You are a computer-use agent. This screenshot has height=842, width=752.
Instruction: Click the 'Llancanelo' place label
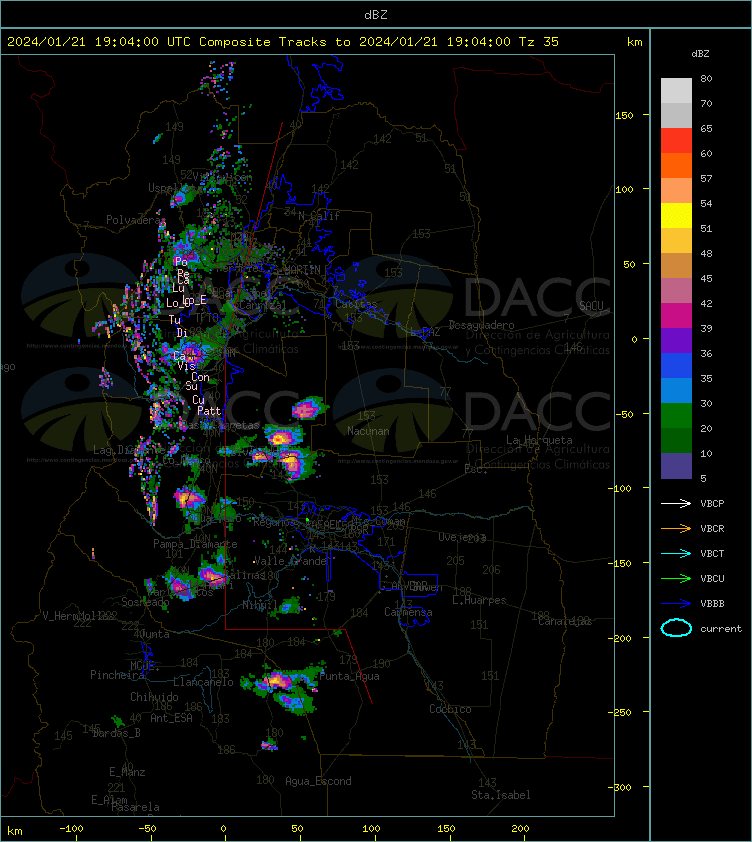(203, 682)
